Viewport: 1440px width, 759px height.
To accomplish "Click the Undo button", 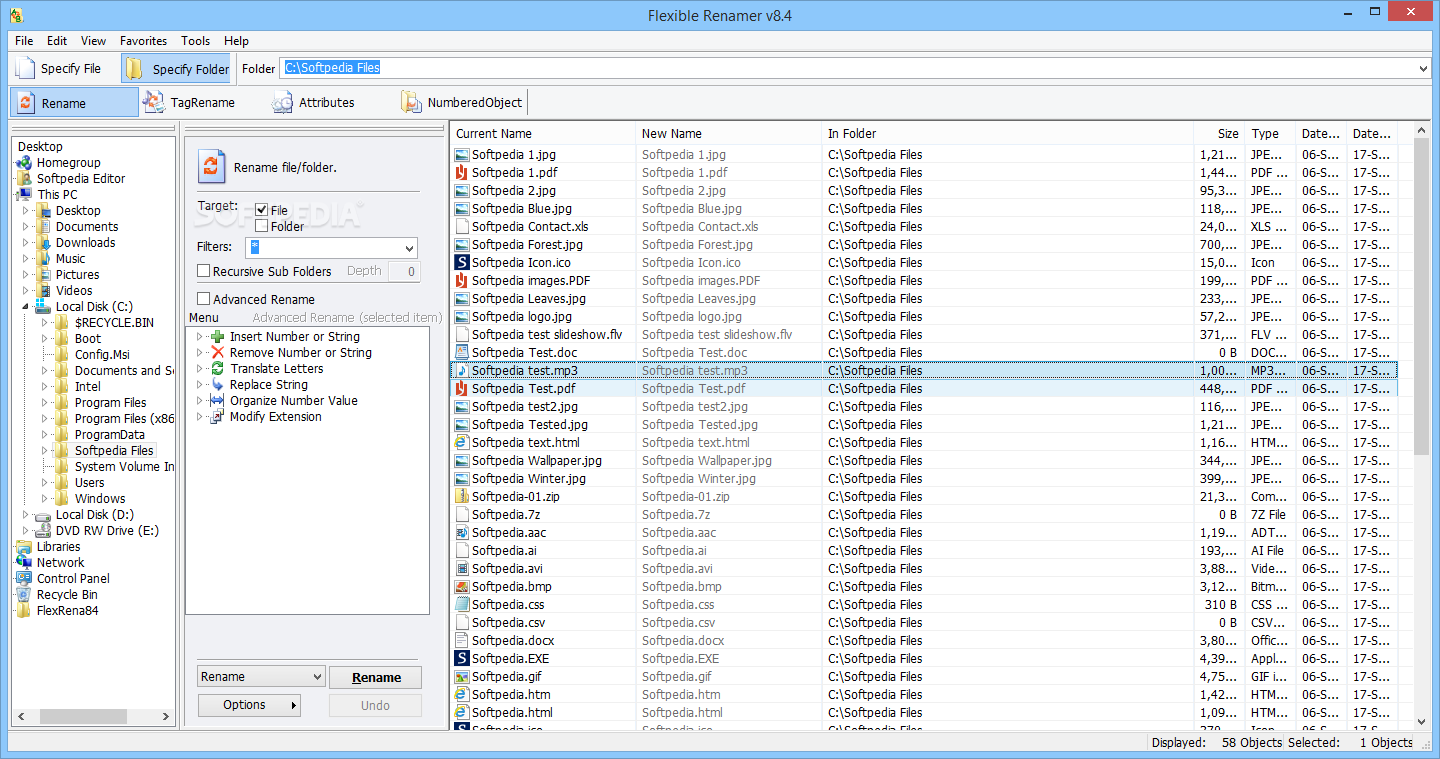I will tap(376, 705).
